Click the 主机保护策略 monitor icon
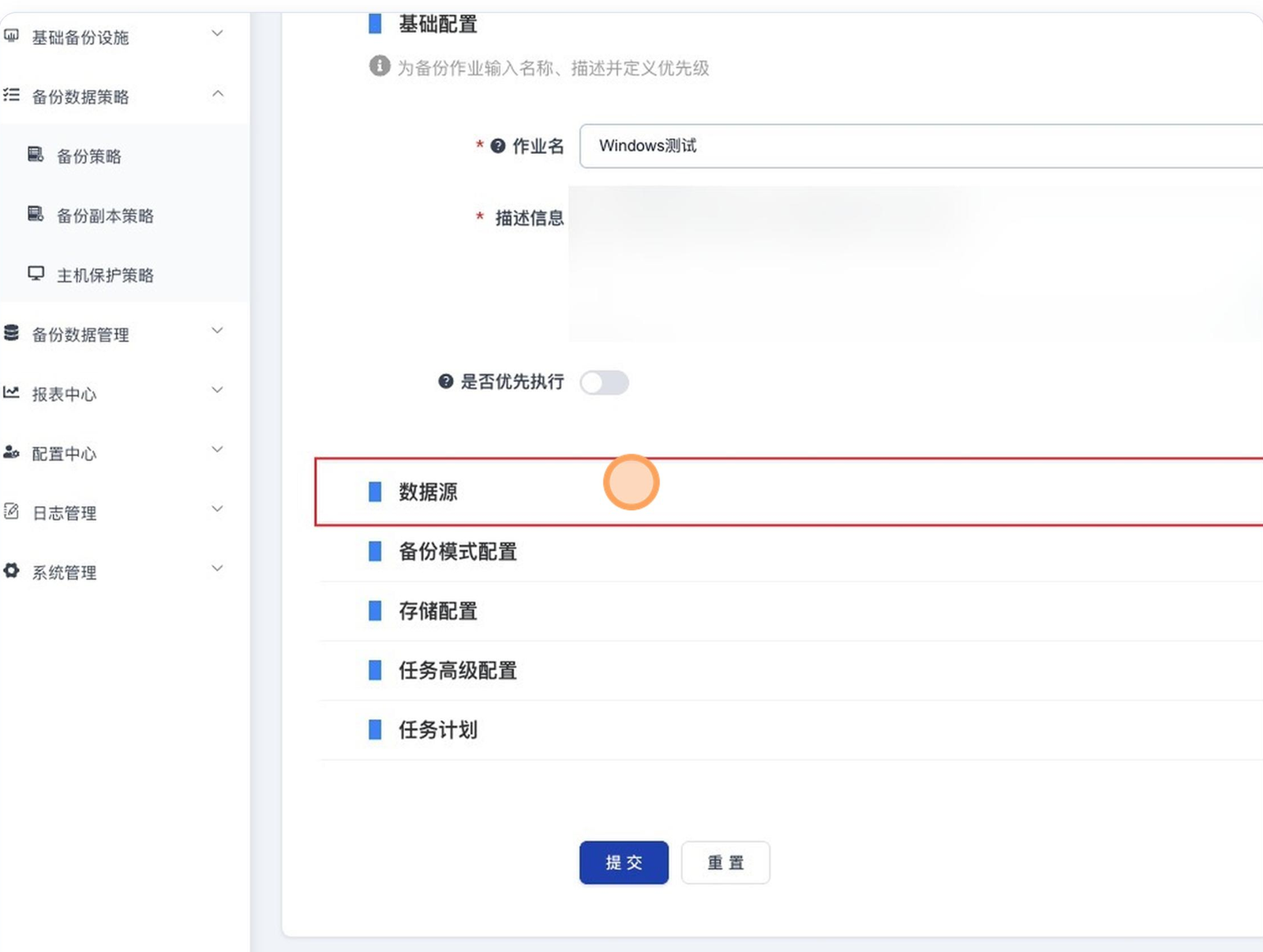This screenshot has height=952, width=1263. (x=36, y=274)
